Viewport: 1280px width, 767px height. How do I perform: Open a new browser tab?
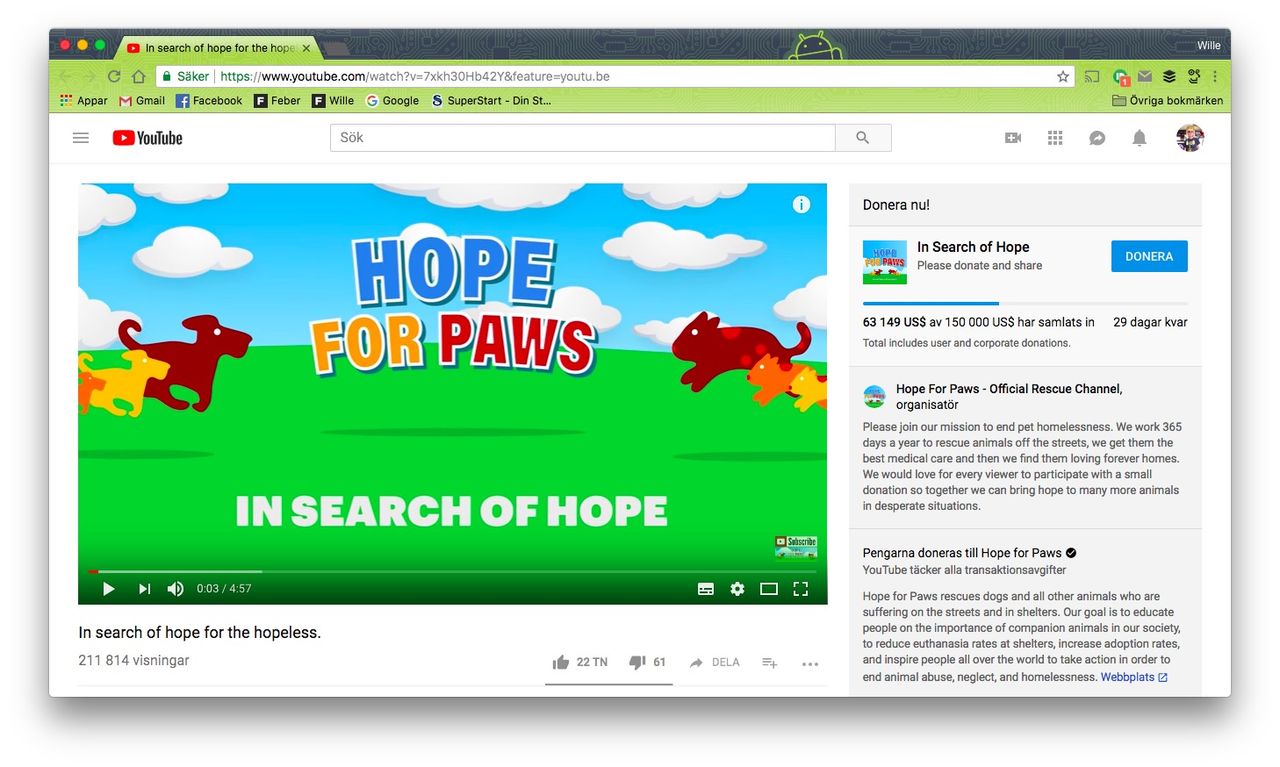[x=336, y=48]
